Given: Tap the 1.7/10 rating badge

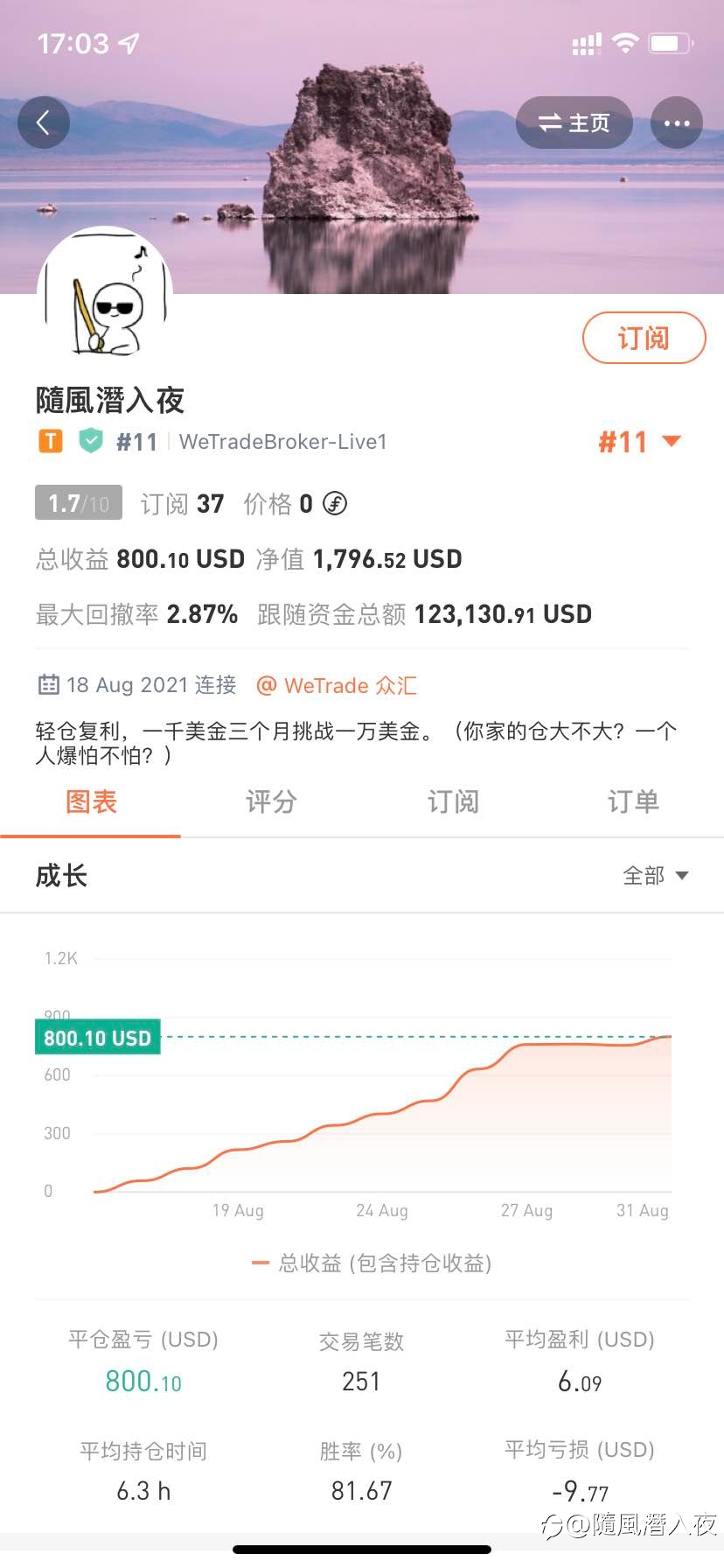Looking at the screenshot, I should (79, 503).
